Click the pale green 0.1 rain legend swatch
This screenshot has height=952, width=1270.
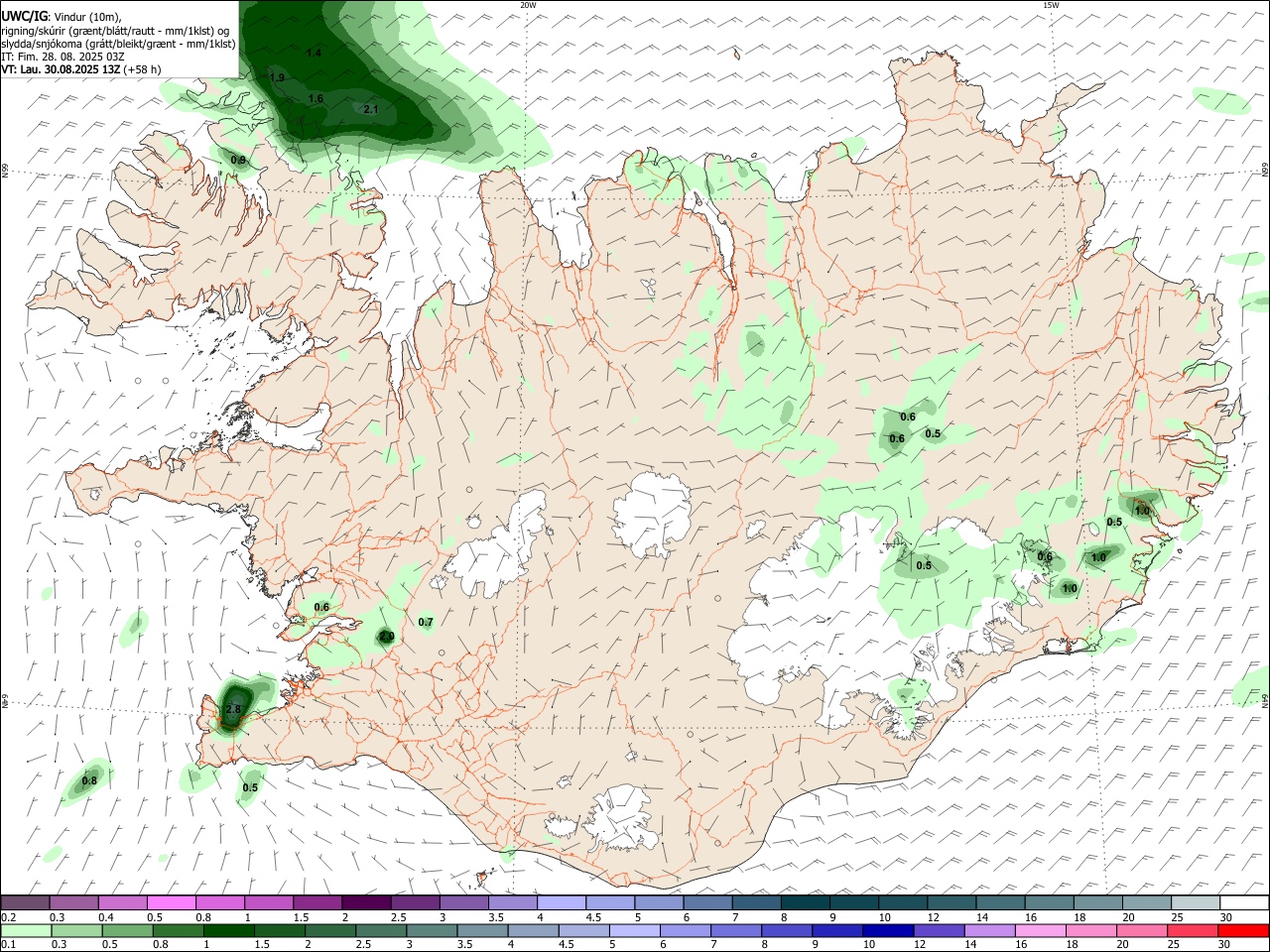point(25,930)
